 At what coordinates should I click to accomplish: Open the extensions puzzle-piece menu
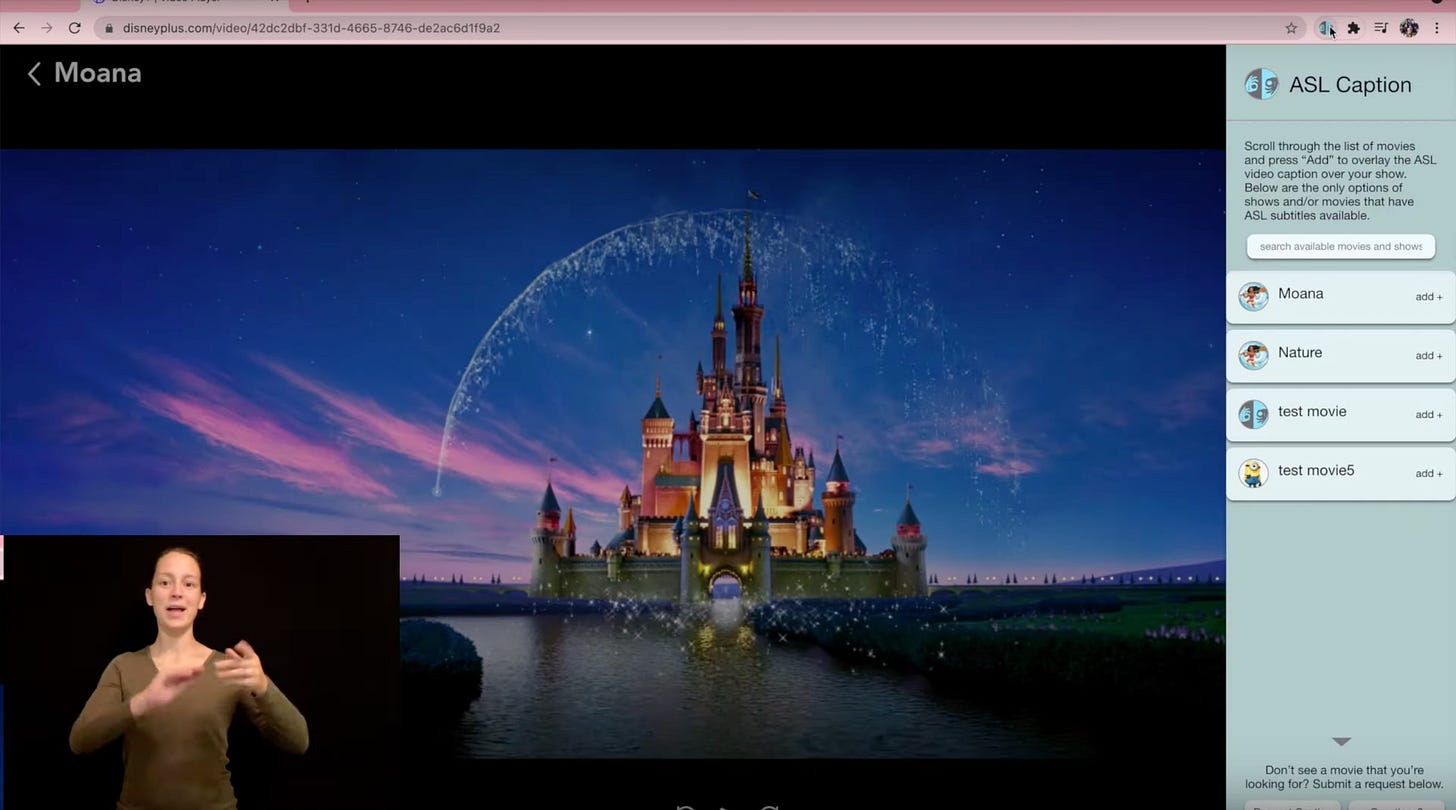(x=1353, y=28)
